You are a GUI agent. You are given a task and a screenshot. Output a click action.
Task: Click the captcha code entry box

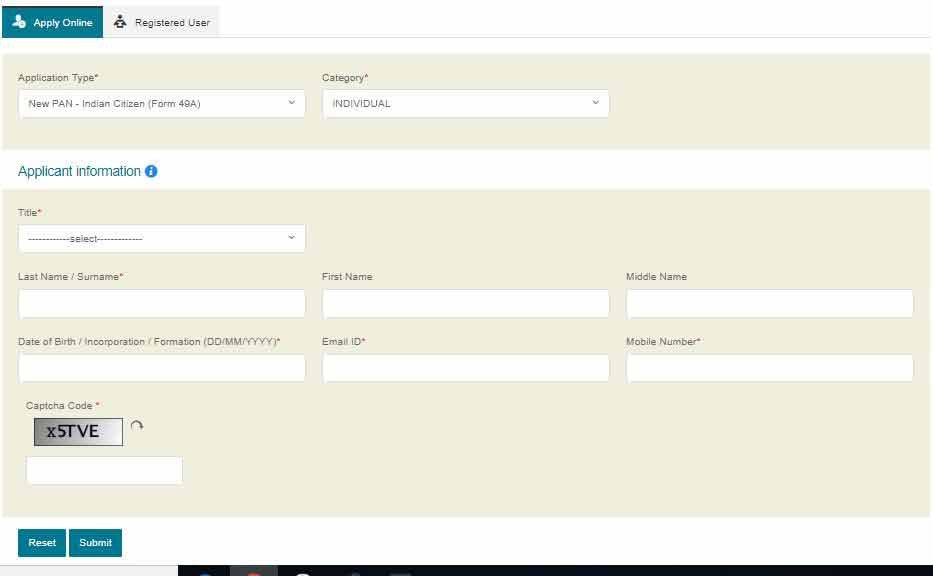coord(104,471)
